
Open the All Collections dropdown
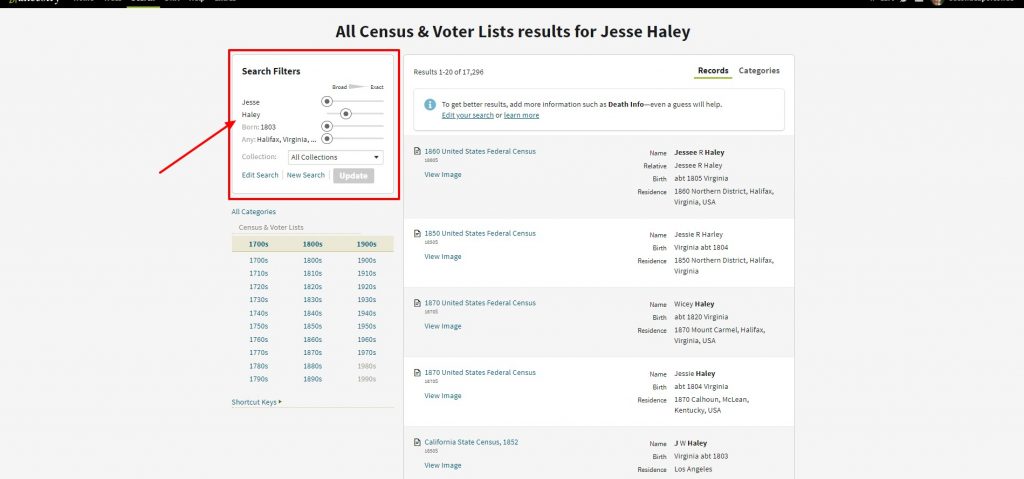[x=335, y=157]
